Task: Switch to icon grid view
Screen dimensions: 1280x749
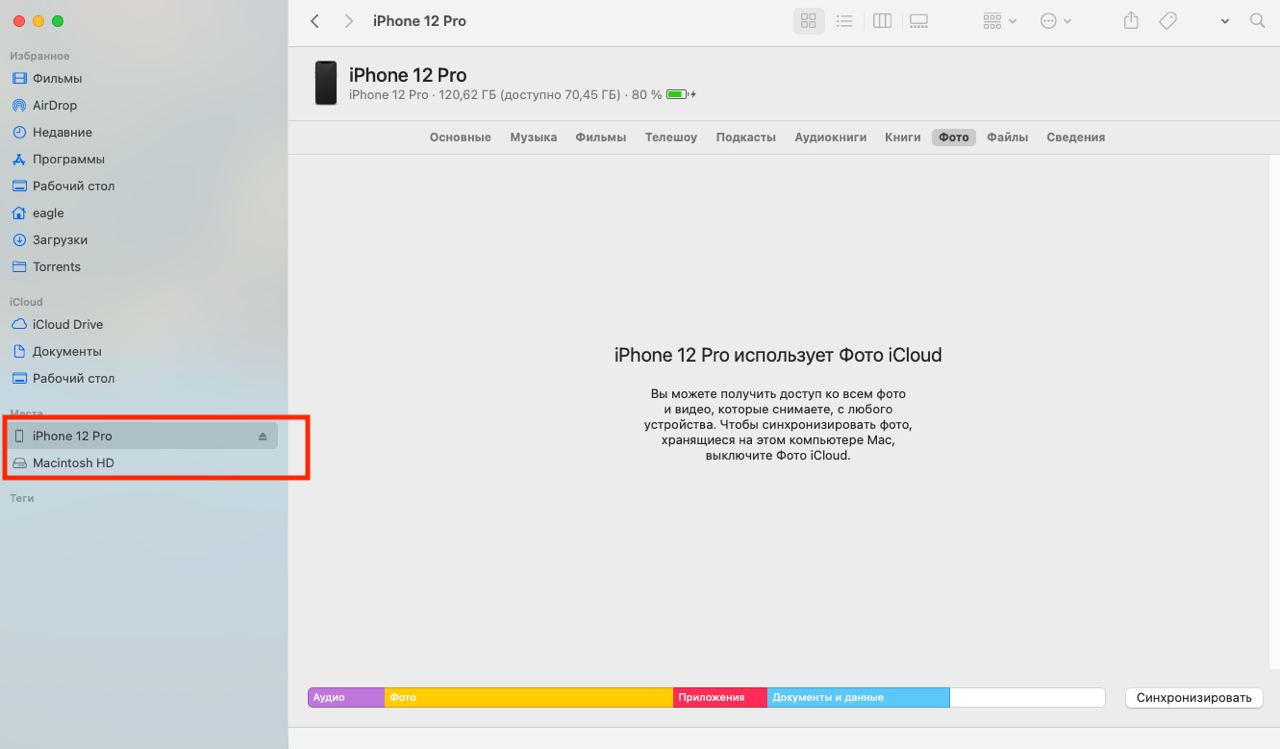Action: point(809,21)
